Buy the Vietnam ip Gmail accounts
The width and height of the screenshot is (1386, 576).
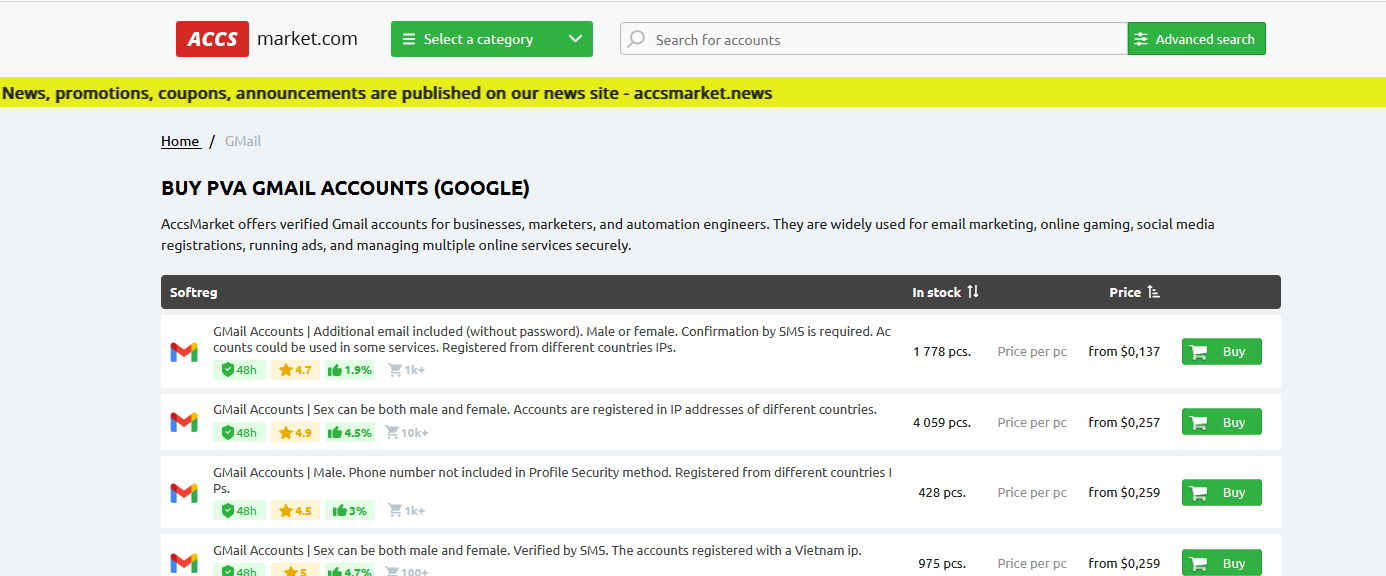tap(1221, 563)
